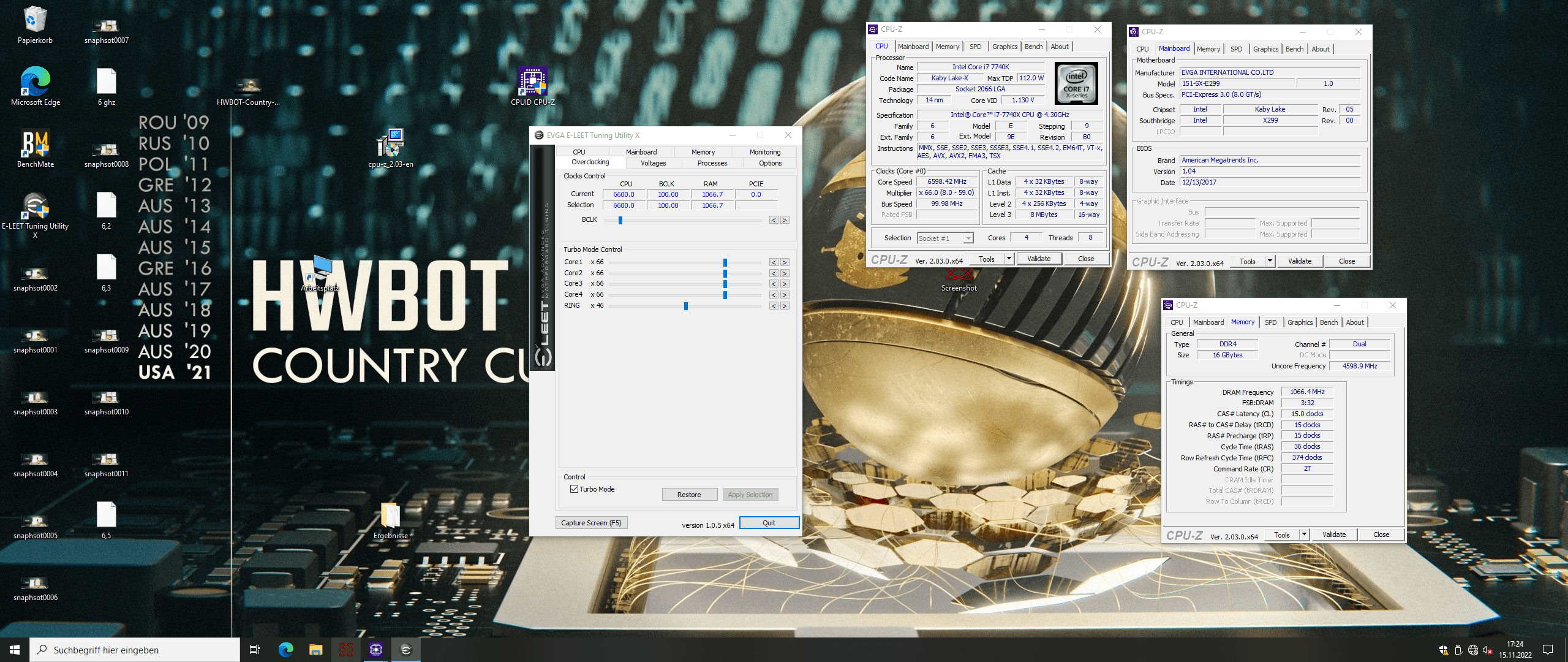Quit the E-LEET Tuning Utility
The height and width of the screenshot is (662, 1568).
pos(769,522)
